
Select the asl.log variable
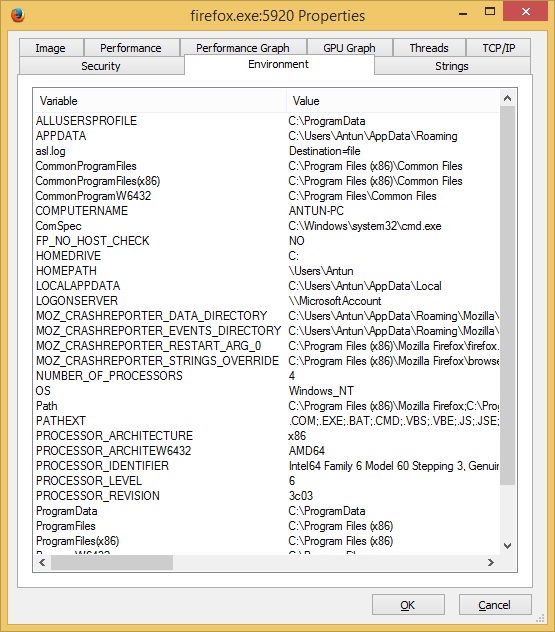(x=266, y=151)
